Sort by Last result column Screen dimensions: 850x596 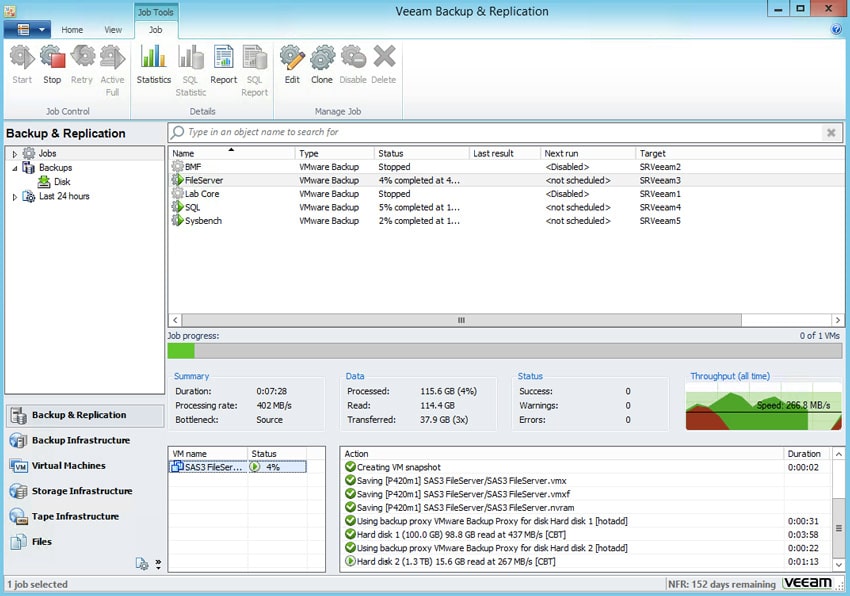tap(505, 153)
